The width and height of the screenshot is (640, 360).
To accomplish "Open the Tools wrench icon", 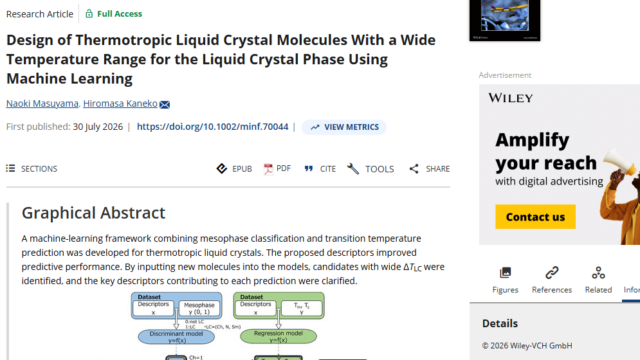I will pyautogui.click(x=353, y=169).
